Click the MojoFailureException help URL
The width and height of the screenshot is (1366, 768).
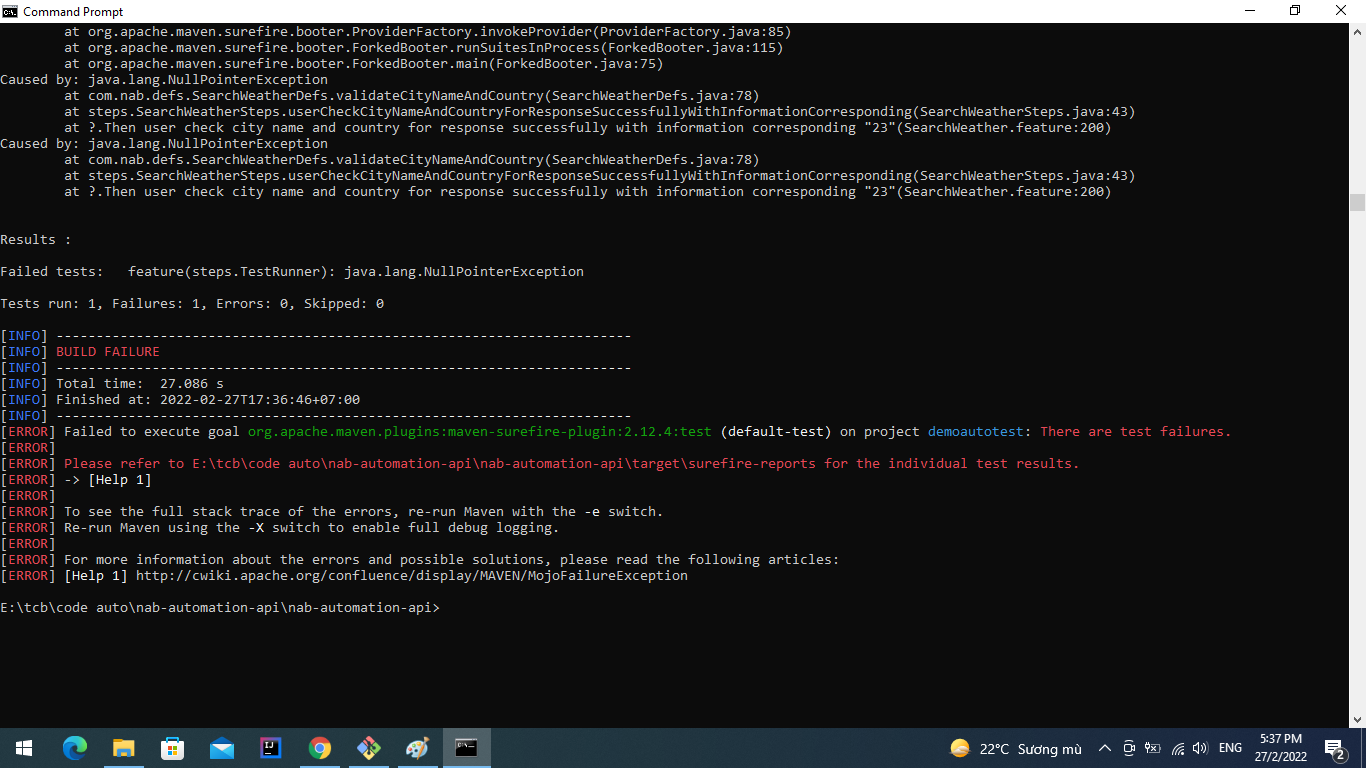pyautogui.click(x=412, y=576)
